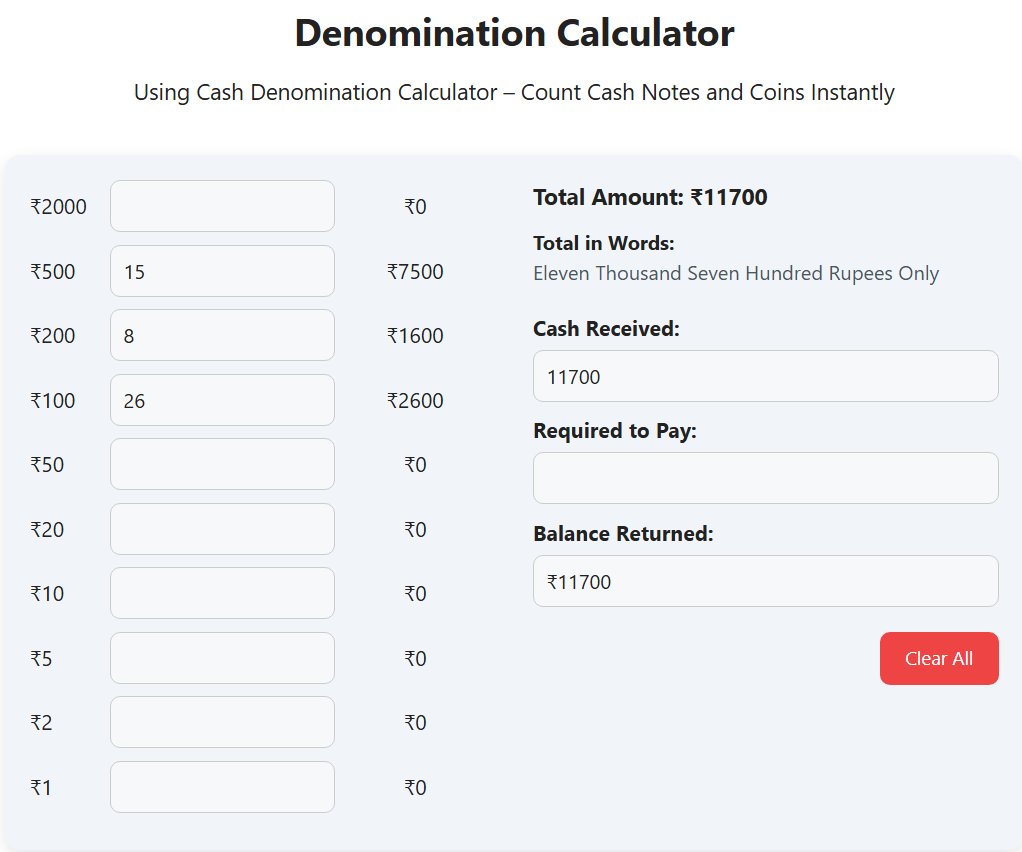The width and height of the screenshot is (1022, 852).
Task: Click the ₹1600 subtotal beside ₹200 row
Action: (414, 335)
